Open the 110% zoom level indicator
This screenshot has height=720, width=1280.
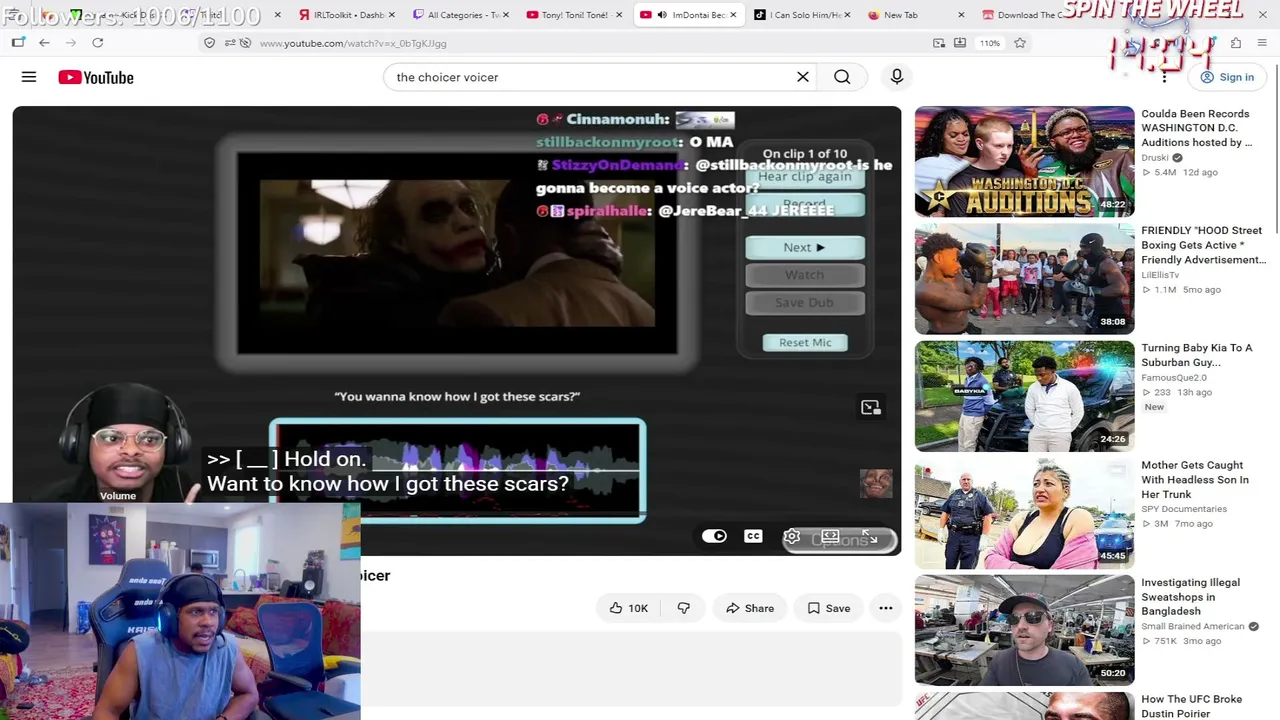coord(989,43)
